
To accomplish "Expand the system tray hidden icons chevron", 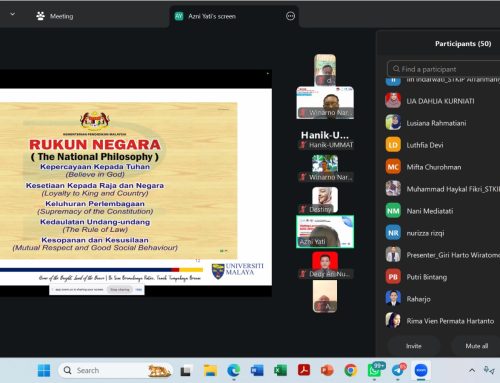I will (472, 370).
